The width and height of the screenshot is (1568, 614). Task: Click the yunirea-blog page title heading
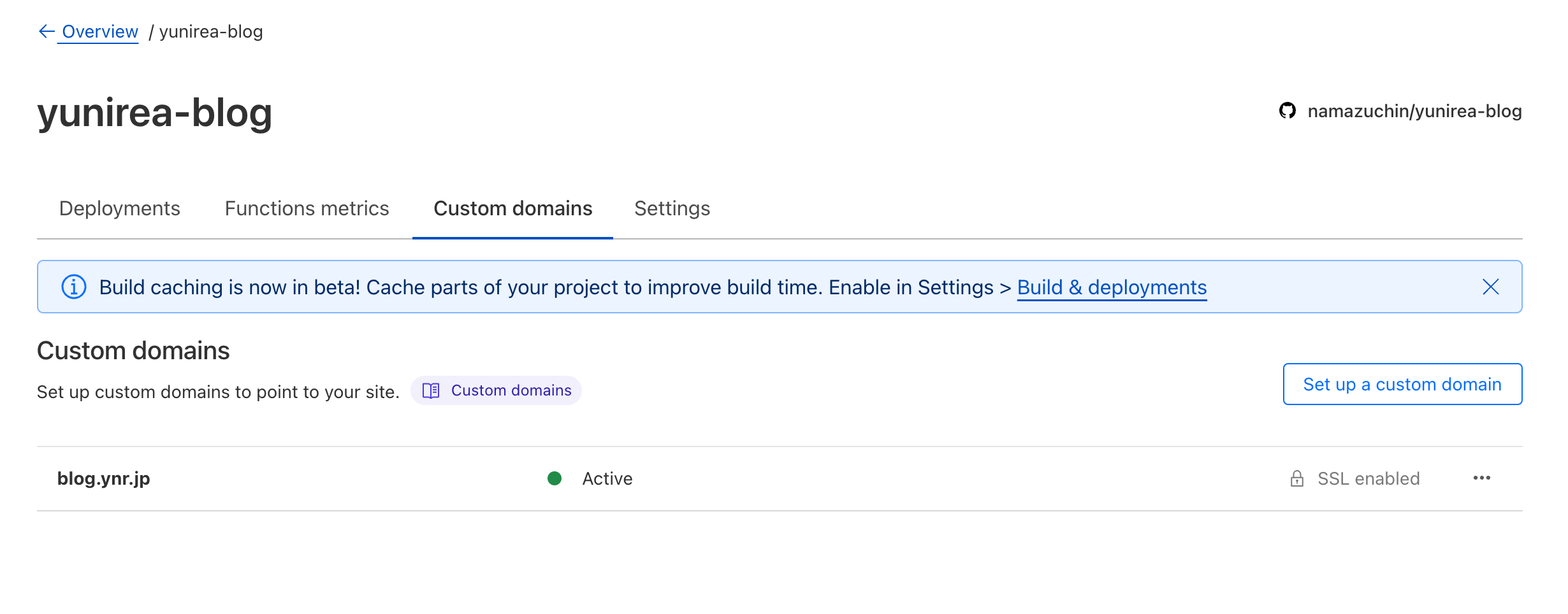(155, 113)
